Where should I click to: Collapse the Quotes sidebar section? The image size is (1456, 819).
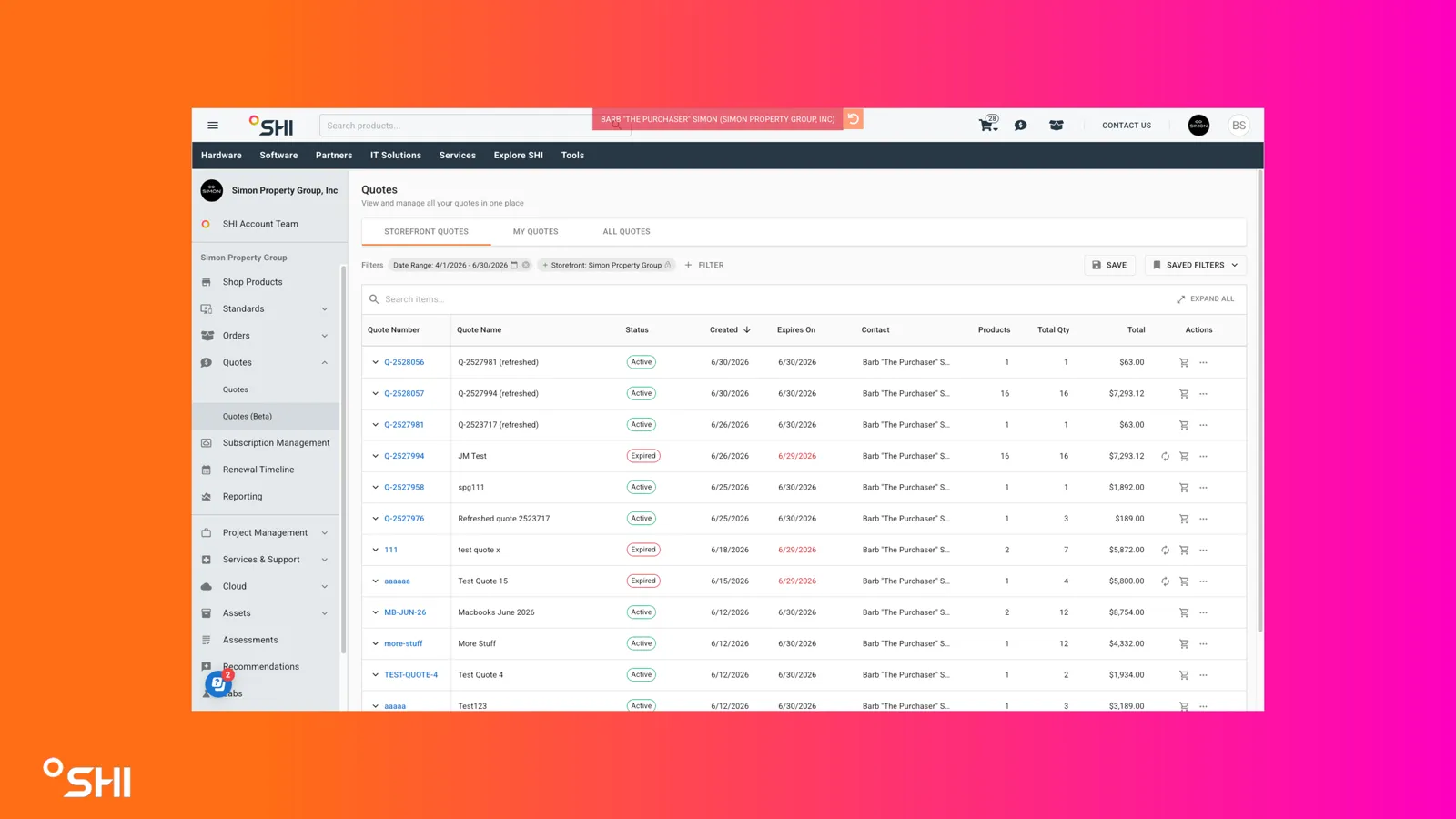point(325,362)
